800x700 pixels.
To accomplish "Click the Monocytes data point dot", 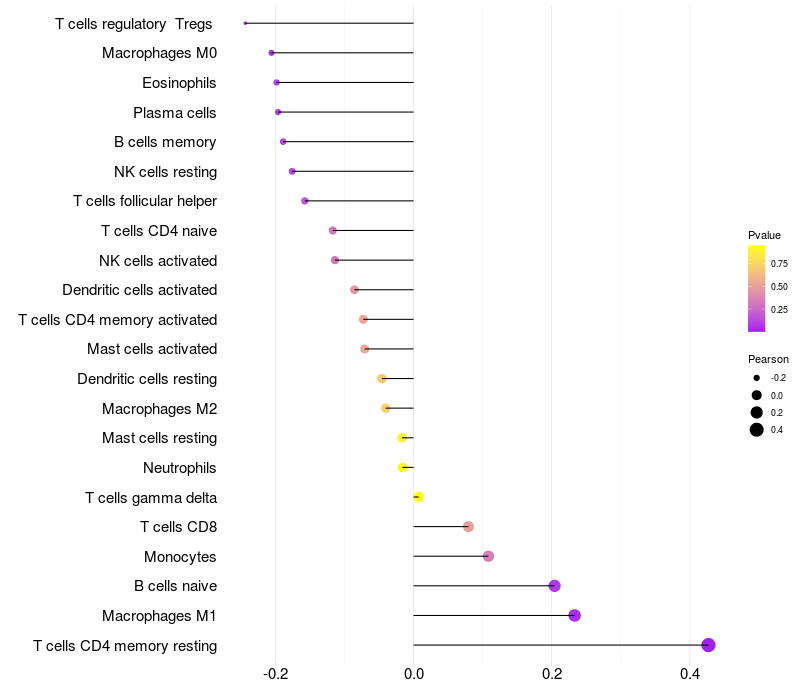I will pos(488,556).
